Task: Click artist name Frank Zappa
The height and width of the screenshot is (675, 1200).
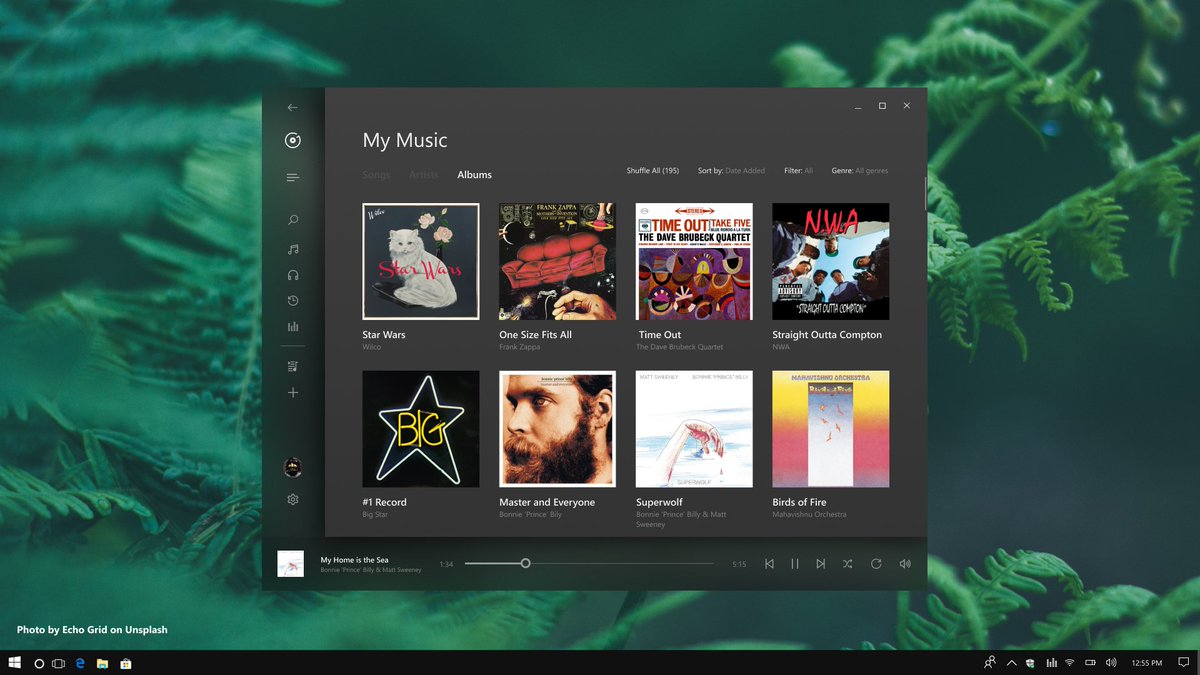Action: [x=519, y=347]
